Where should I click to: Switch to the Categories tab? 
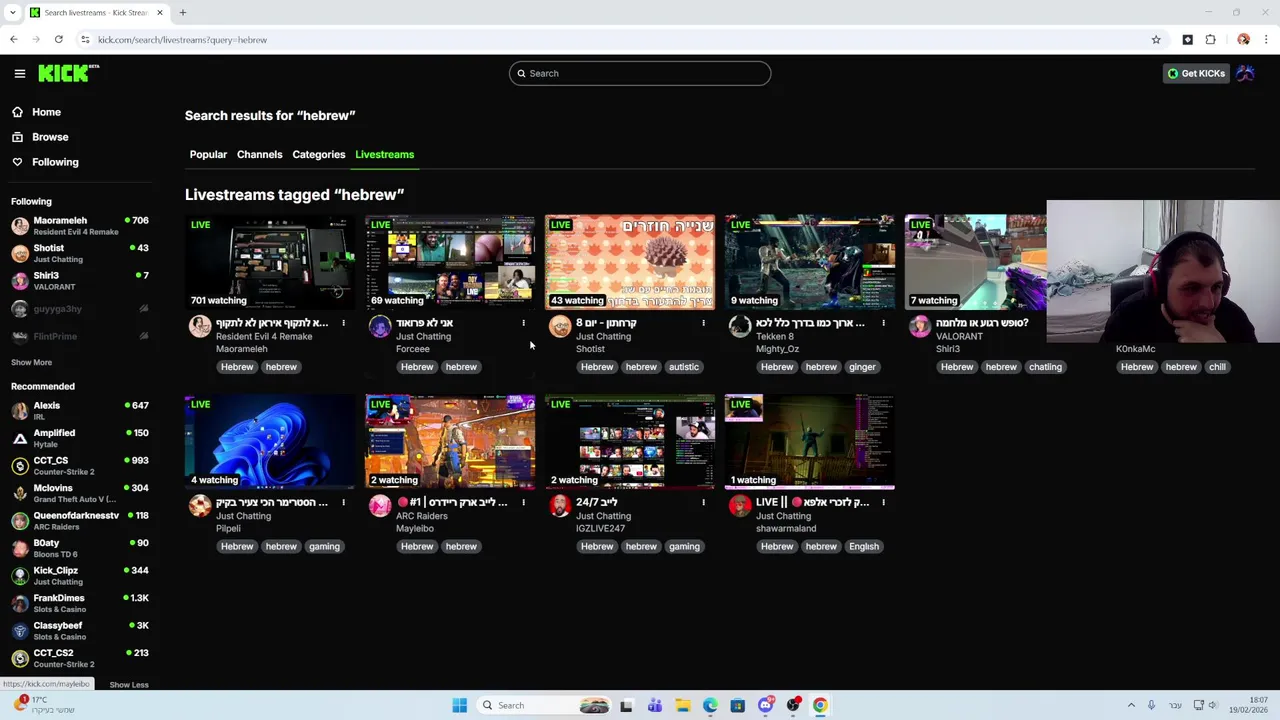tap(319, 155)
